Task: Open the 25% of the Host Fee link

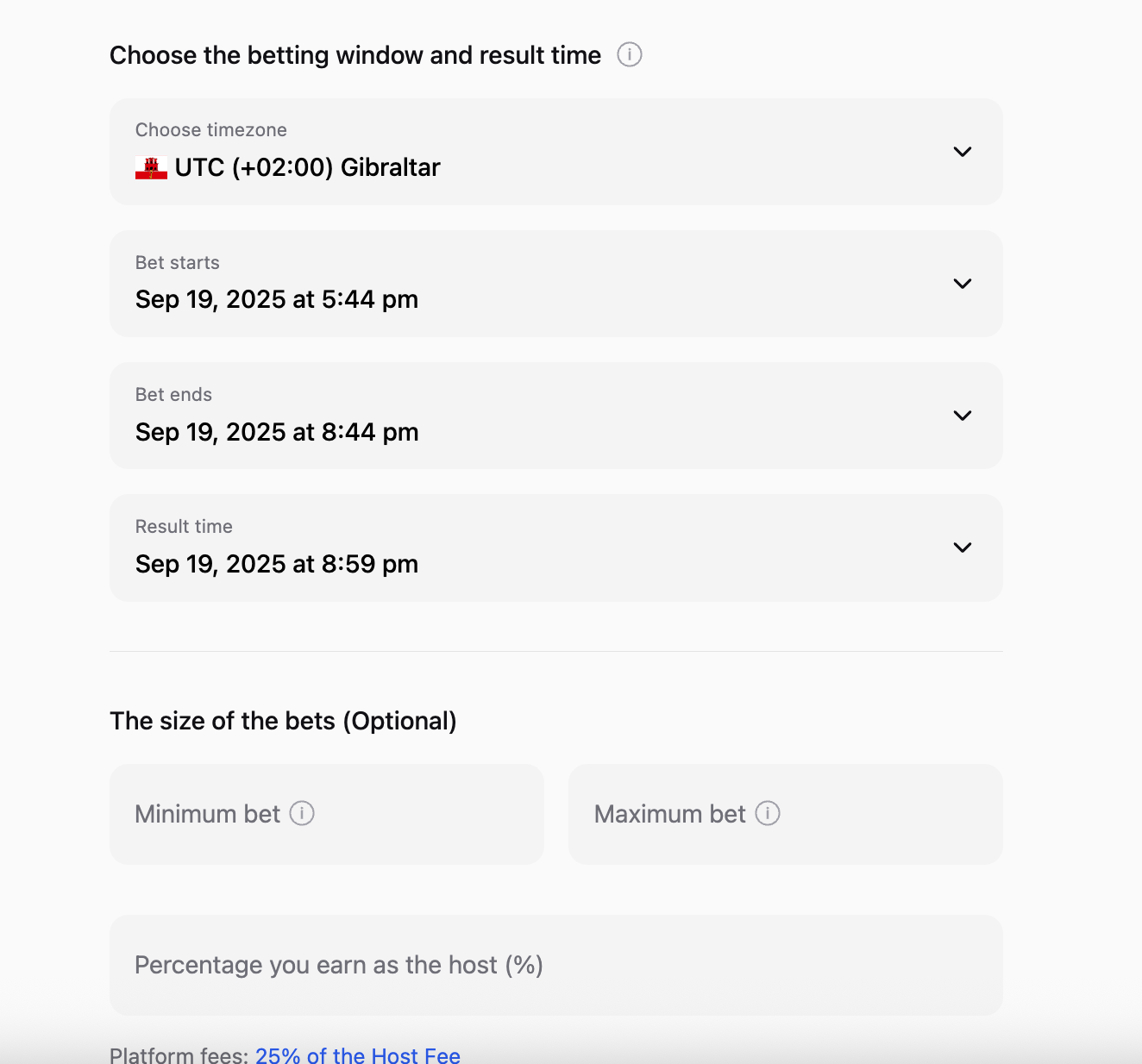Action: tap(358, 1055)
